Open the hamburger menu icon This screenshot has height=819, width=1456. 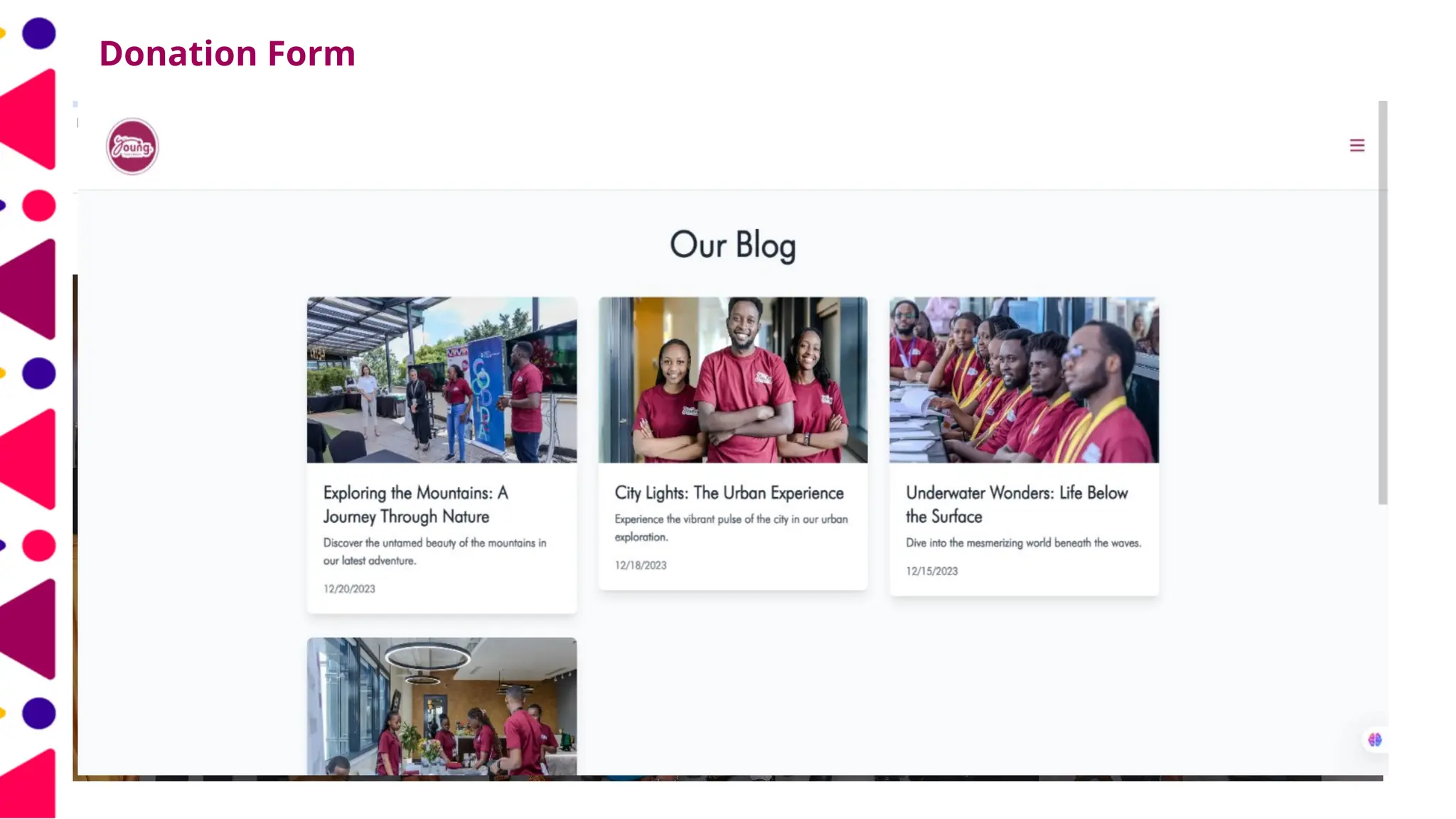[1356, 146]
